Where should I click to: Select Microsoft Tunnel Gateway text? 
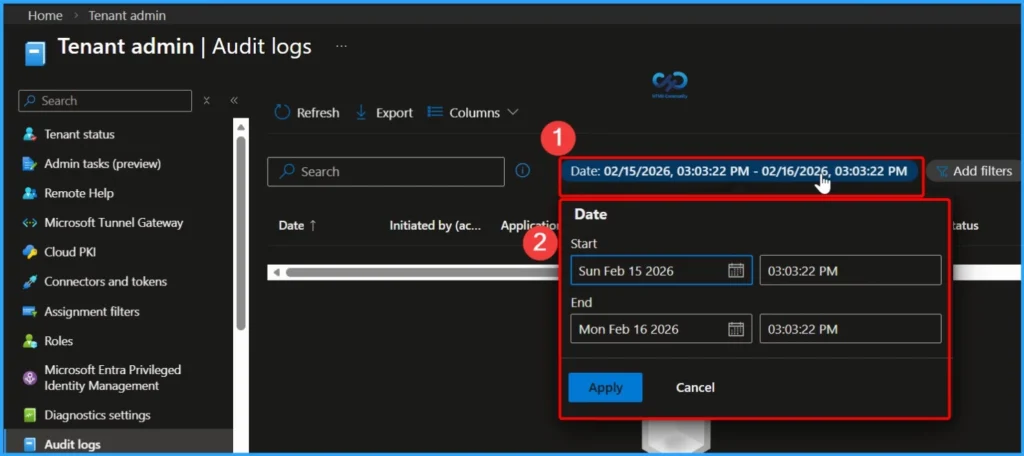pos(114,223)
